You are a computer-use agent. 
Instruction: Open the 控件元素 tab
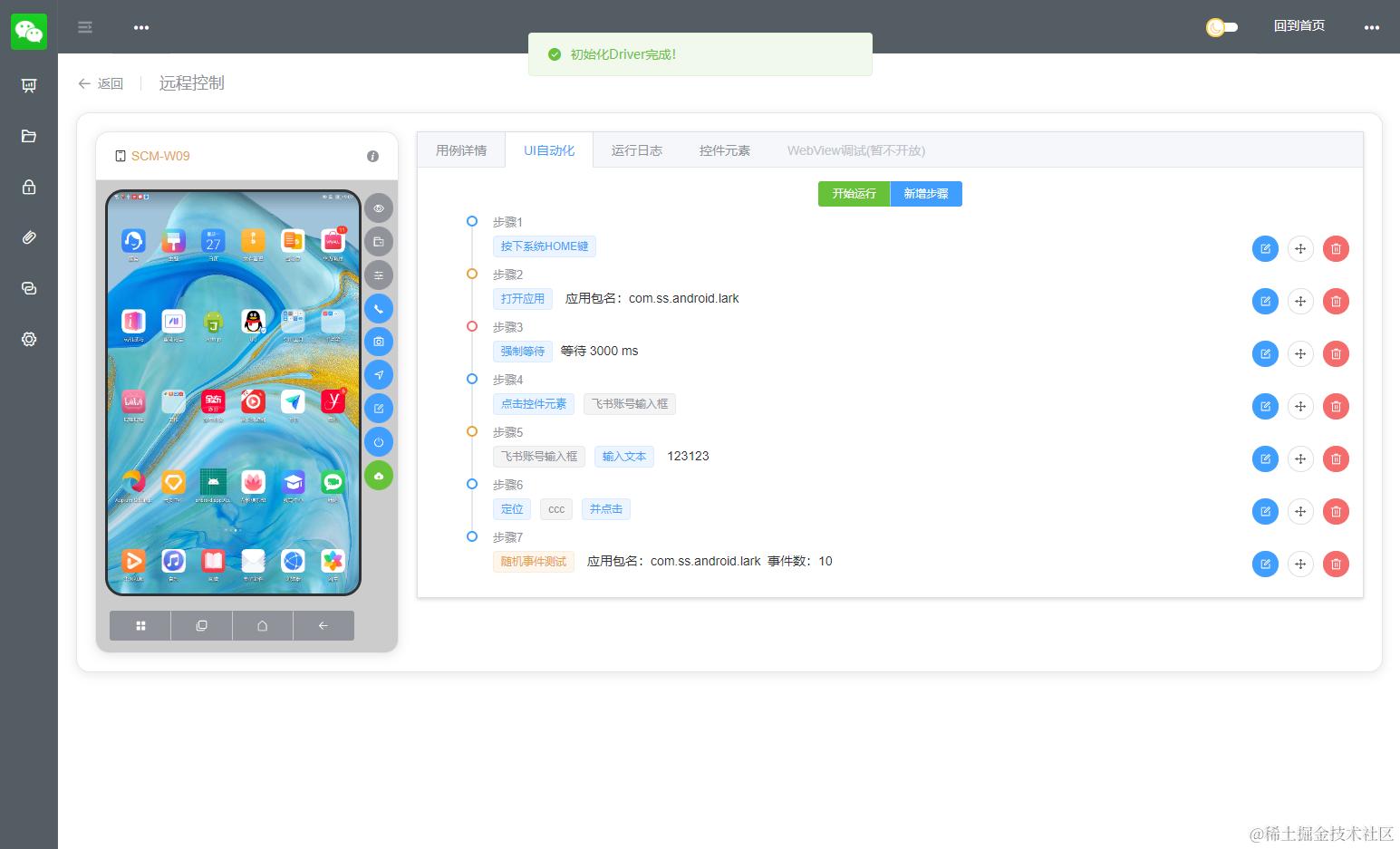point(724,150)
